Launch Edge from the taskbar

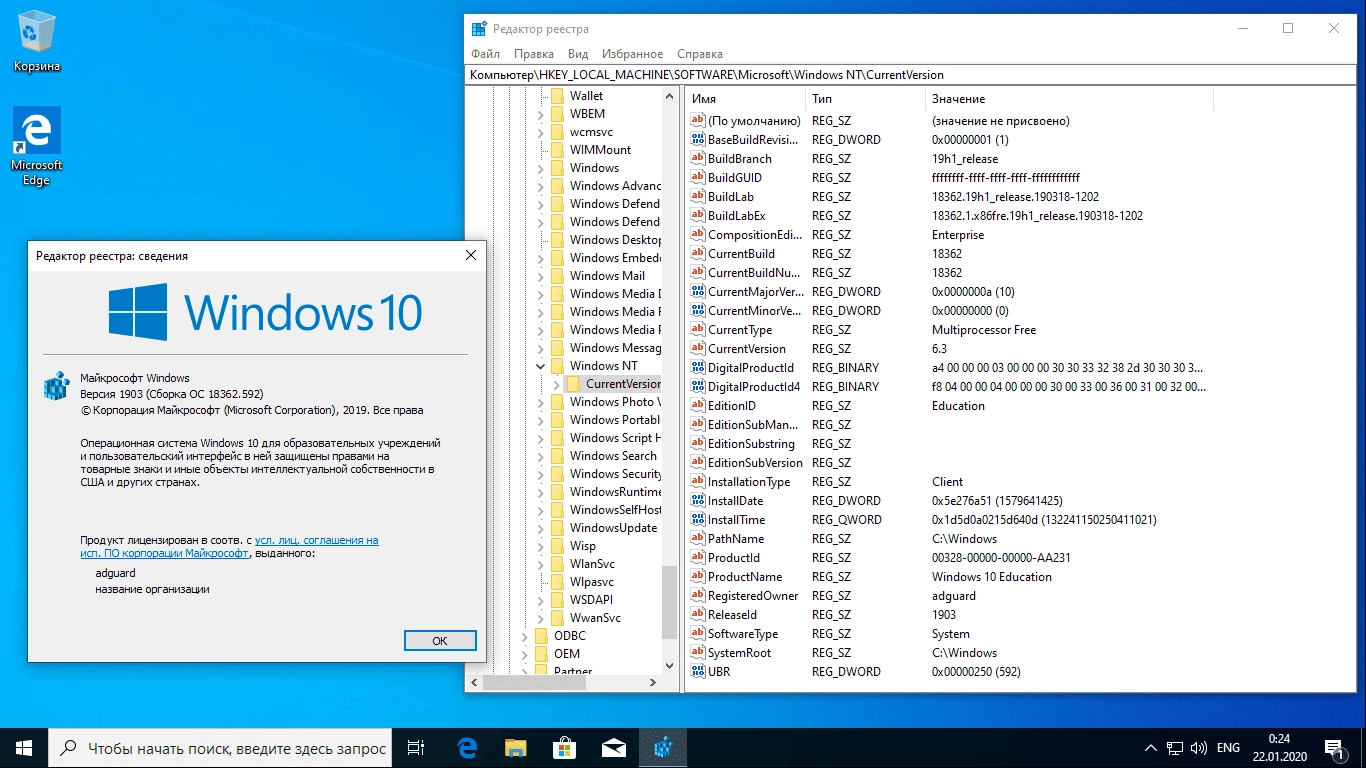click(466, 747)
